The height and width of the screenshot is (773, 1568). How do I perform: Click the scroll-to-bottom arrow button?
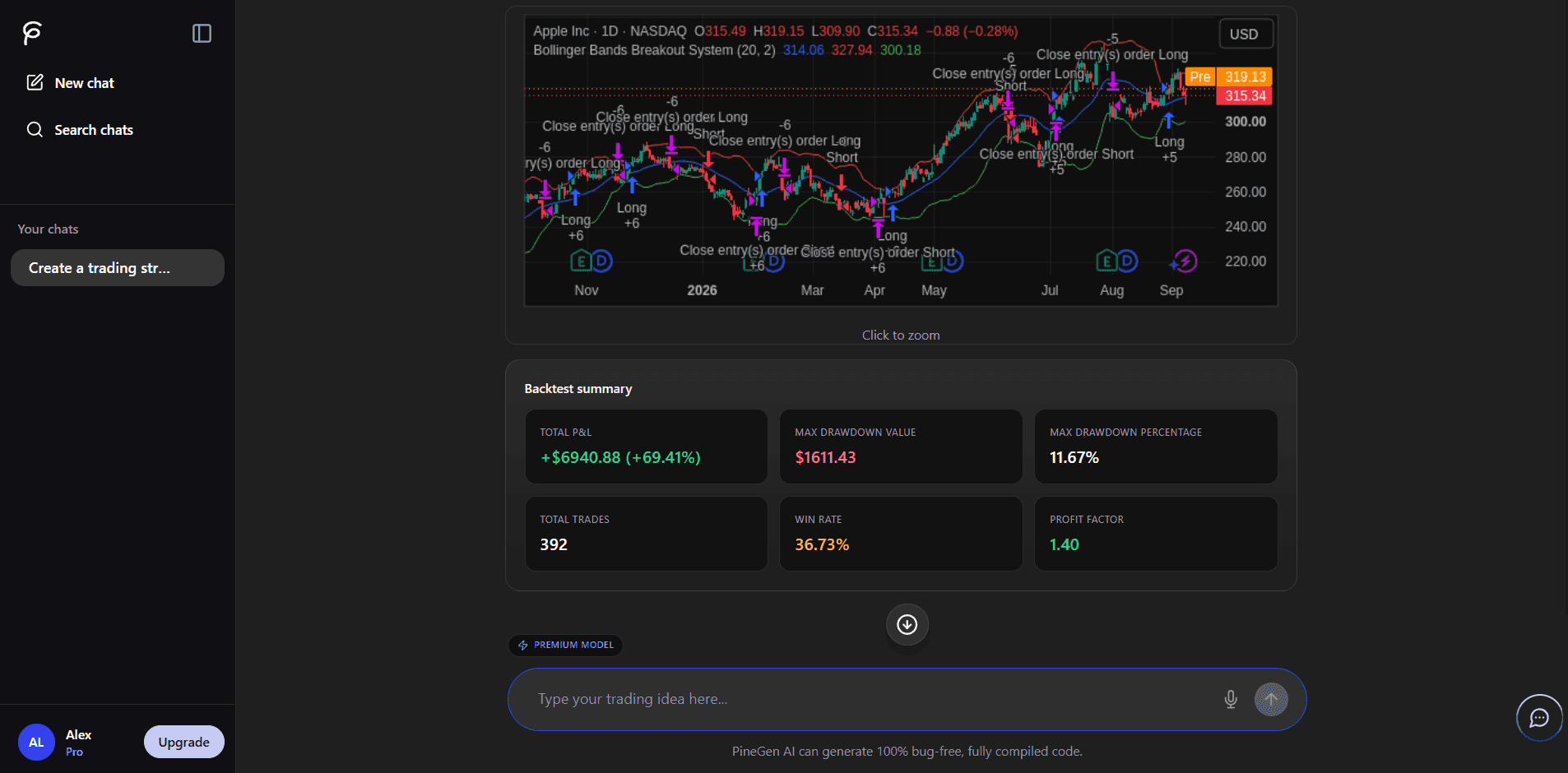click(907, 625)
